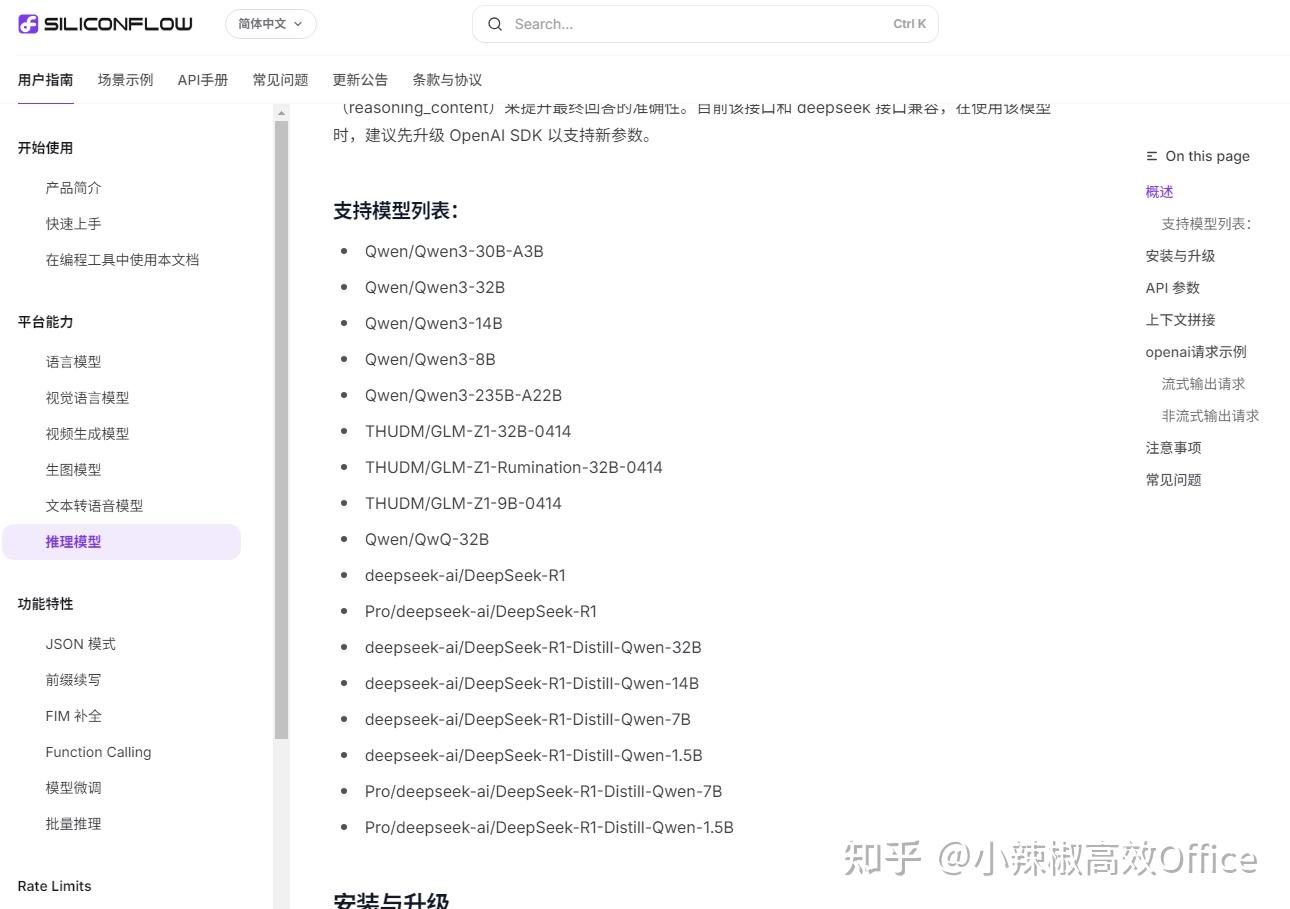Open the Function Calling documentation page

coord(98,751)
